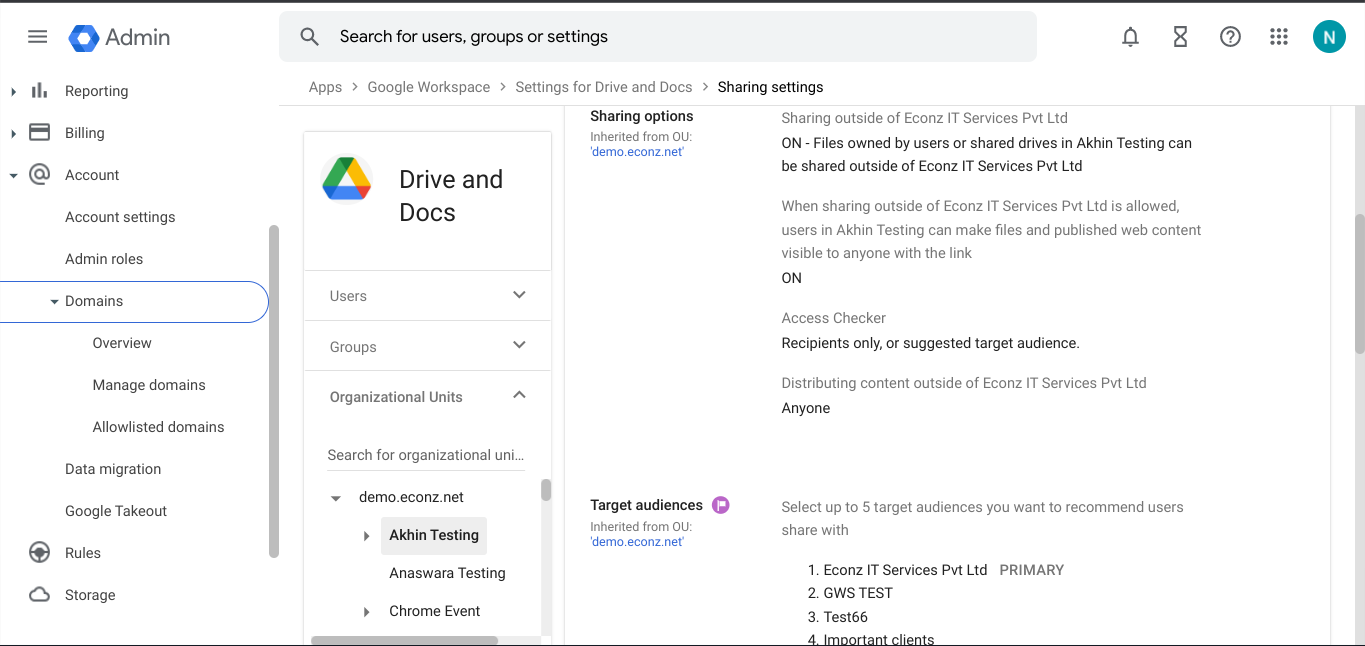Open the main hamburger menu
Image resolution: width=1365 pixels, height=646 pixels.
pos(37,37)
